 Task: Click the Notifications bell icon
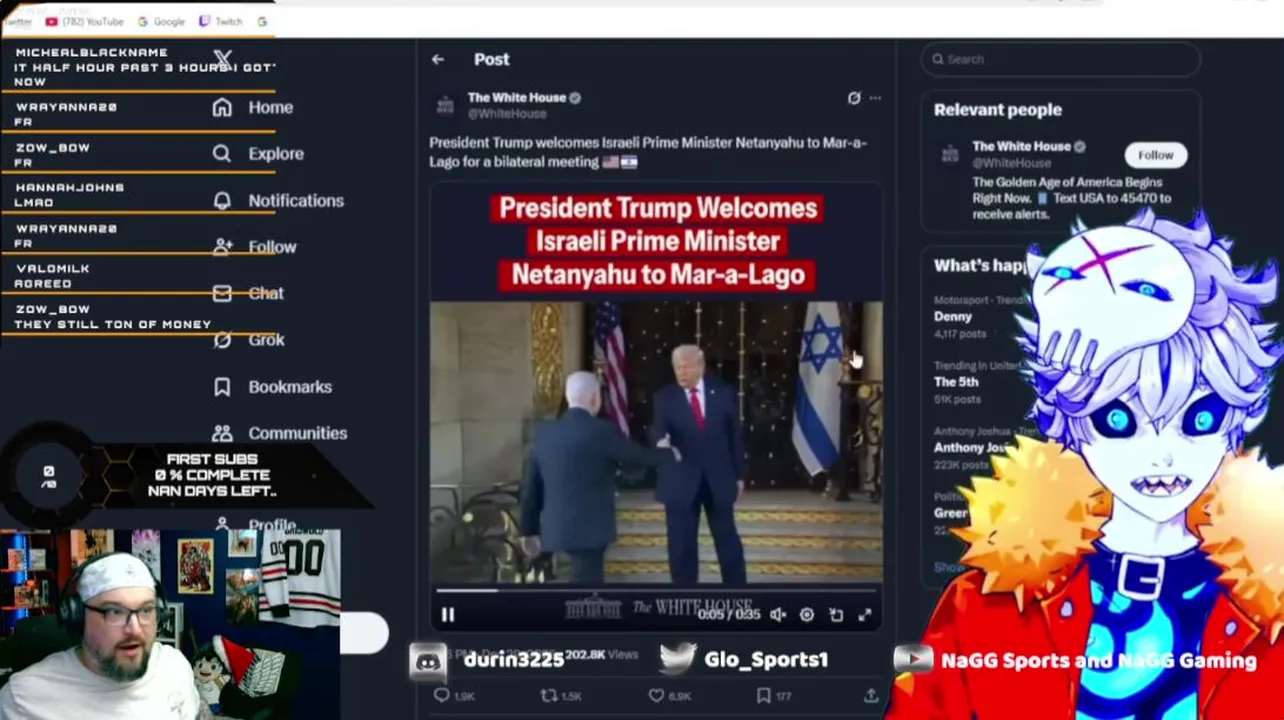pos(222,200)
